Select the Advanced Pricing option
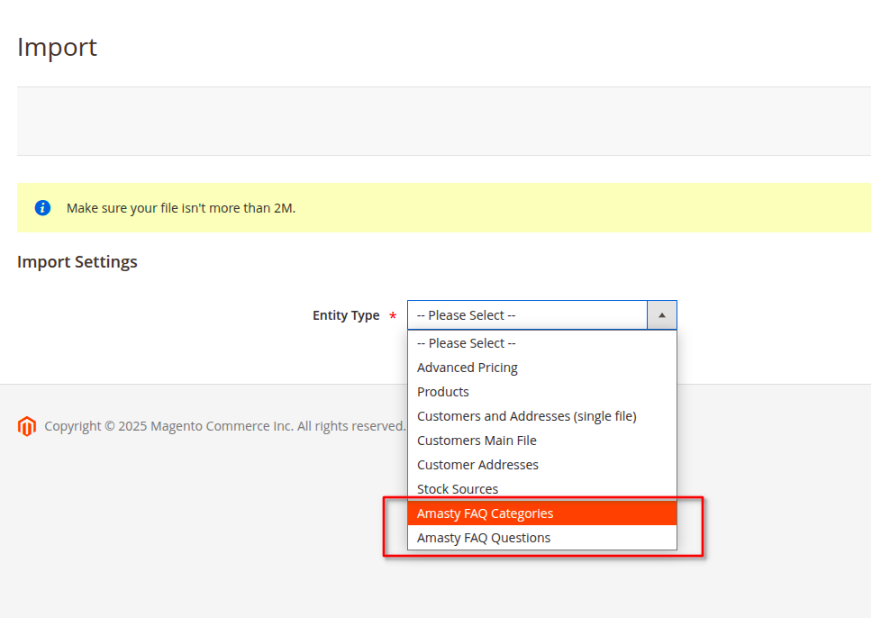 click(x=542, y=368)
